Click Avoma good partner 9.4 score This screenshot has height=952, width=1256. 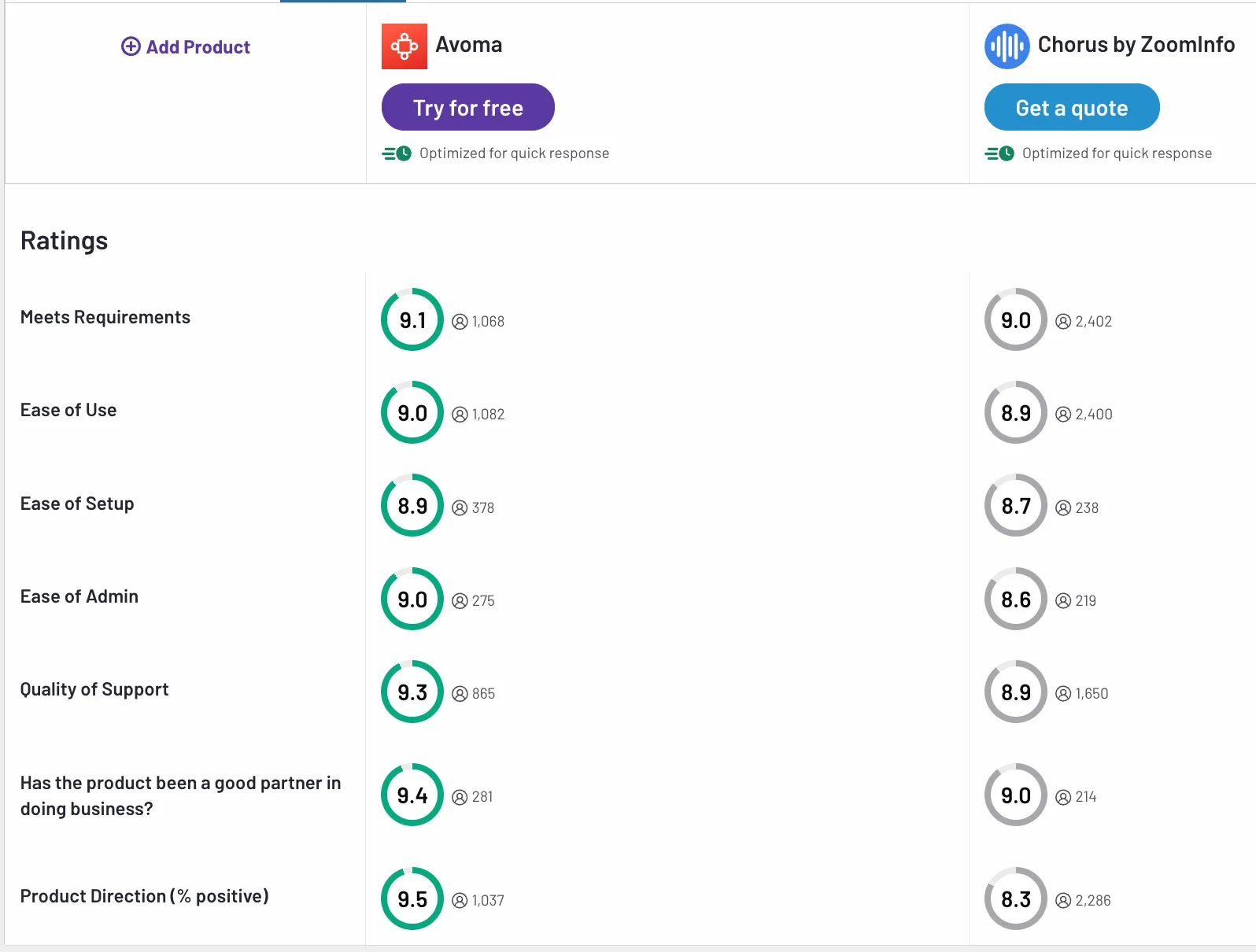[412, 795]
